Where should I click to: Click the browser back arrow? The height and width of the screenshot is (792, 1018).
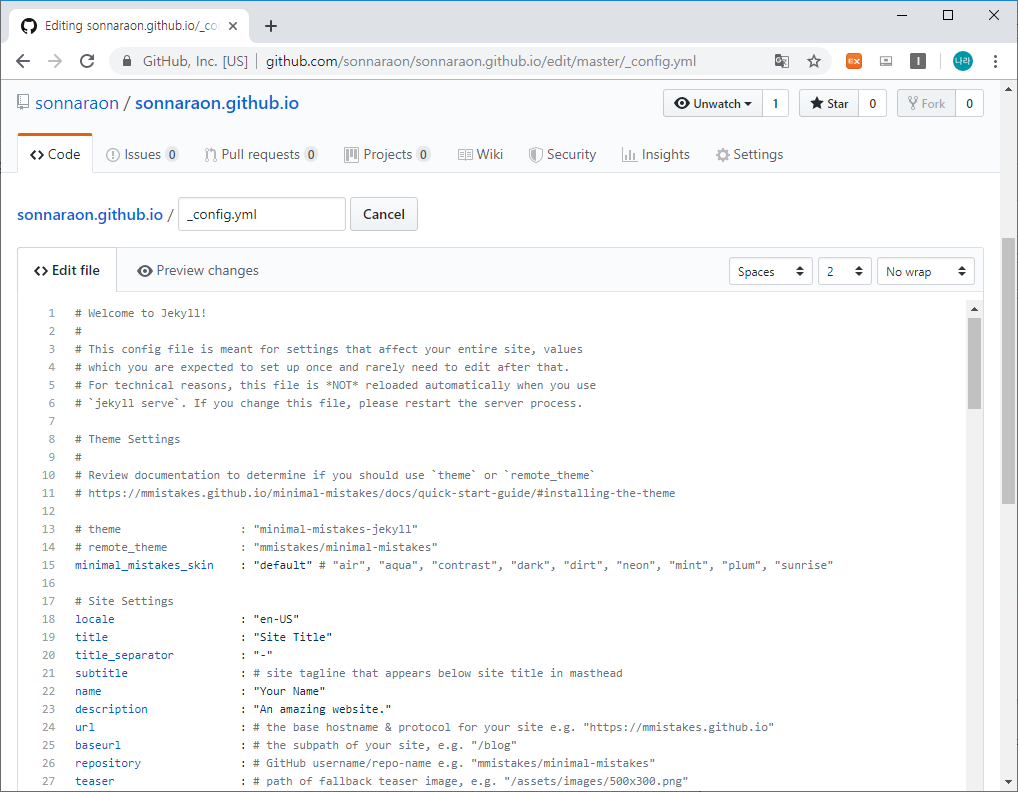point(23,61)
